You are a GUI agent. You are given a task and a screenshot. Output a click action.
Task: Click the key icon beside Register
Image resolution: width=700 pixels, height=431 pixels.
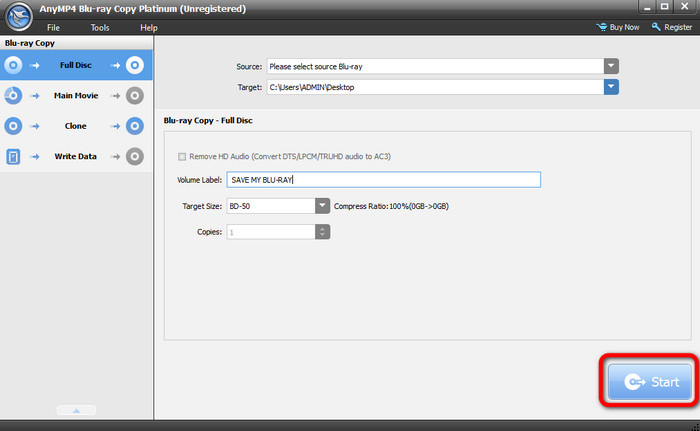tap(656, 27)
